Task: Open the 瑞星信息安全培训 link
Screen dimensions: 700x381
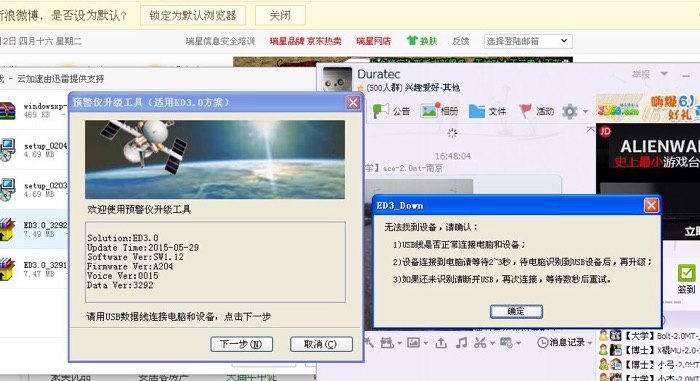Action: pos(220,41)
